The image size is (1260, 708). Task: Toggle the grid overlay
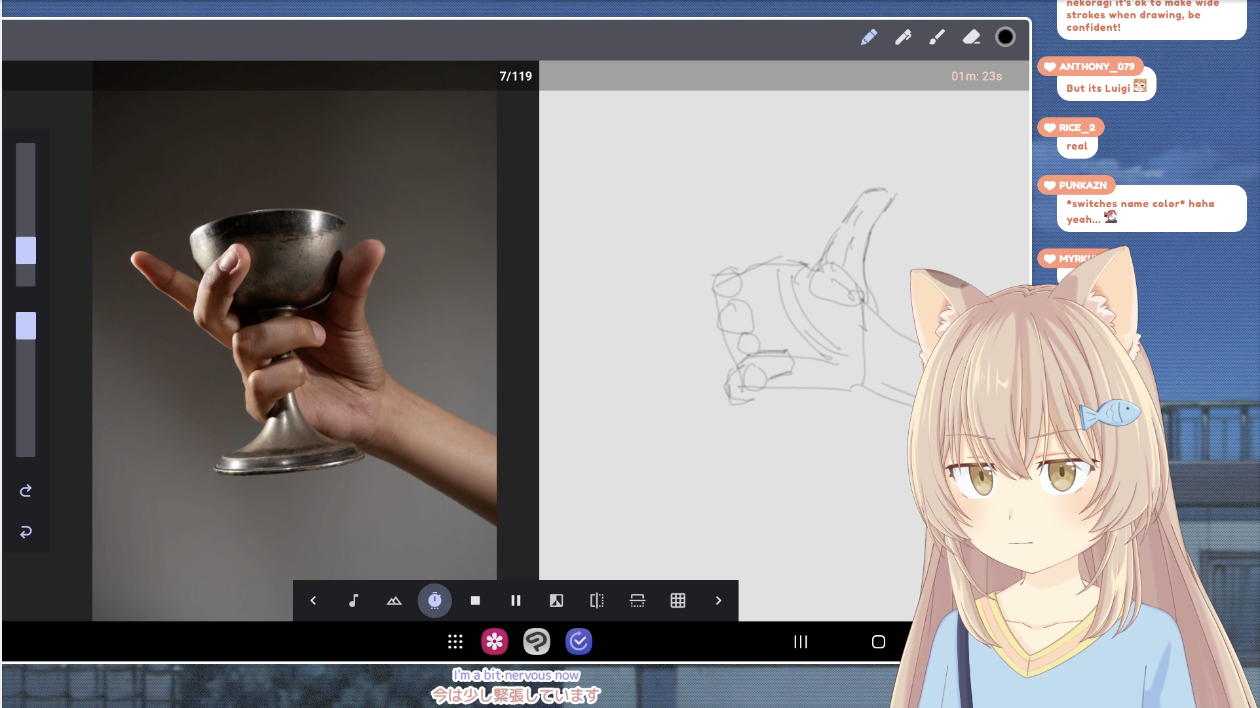[x=678, y=601]
